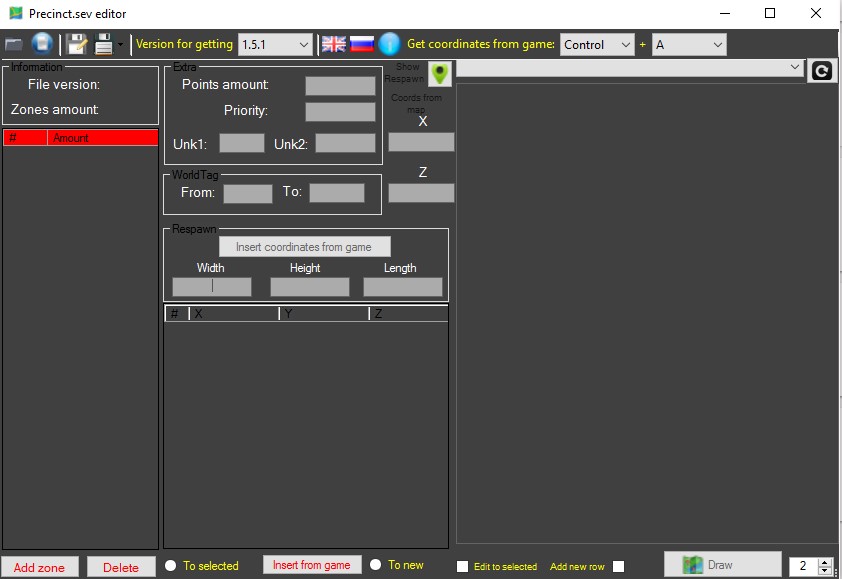Viewport: 842px width, 579px height.
Task: Click the Z coords from map field
Action: [422, 193]
